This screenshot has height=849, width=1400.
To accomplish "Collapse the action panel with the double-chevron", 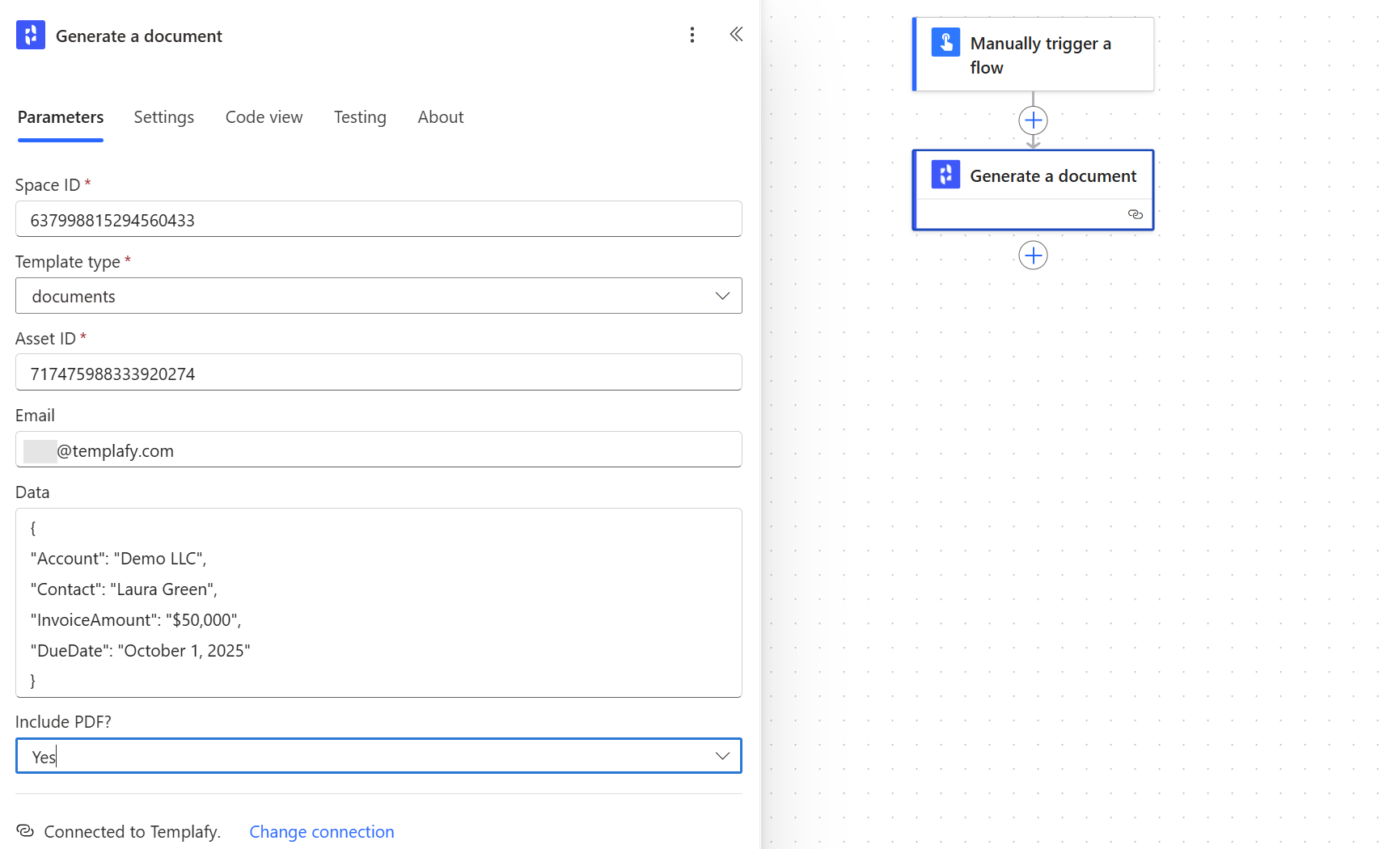I will (736, 34).
